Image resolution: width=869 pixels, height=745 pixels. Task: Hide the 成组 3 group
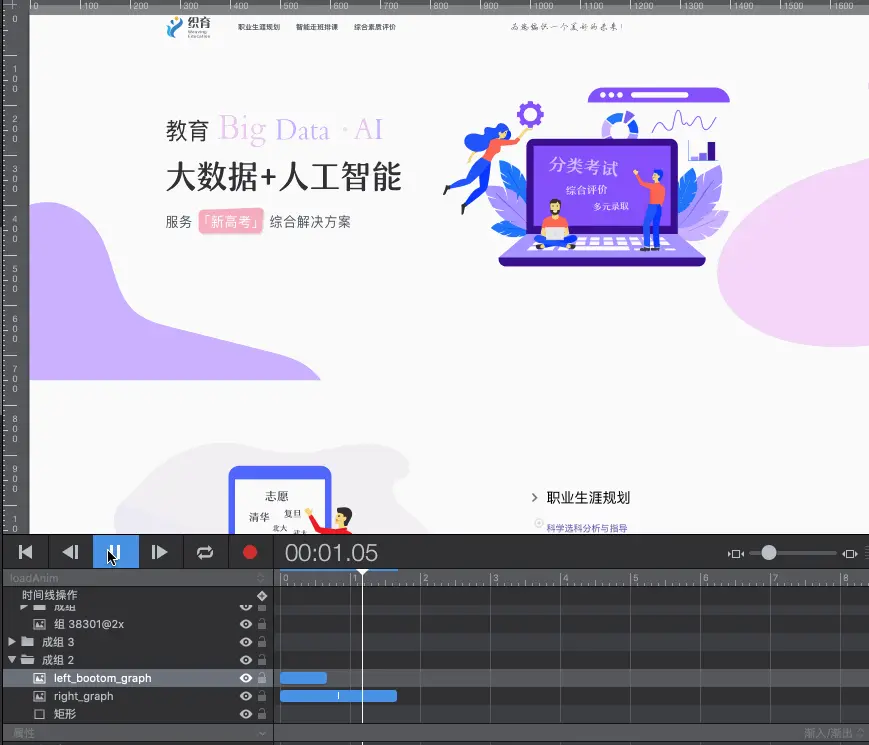(246, 642)
